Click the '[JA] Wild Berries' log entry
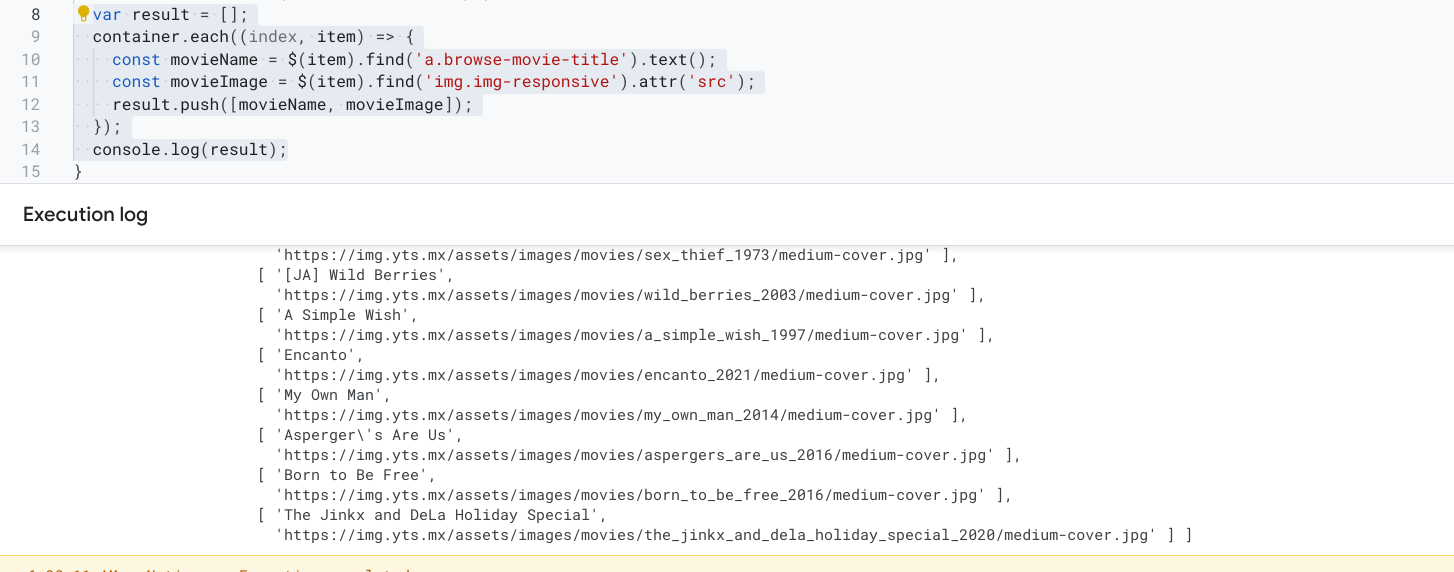This screenshot has width=1454, height=572. pos(361,275)
